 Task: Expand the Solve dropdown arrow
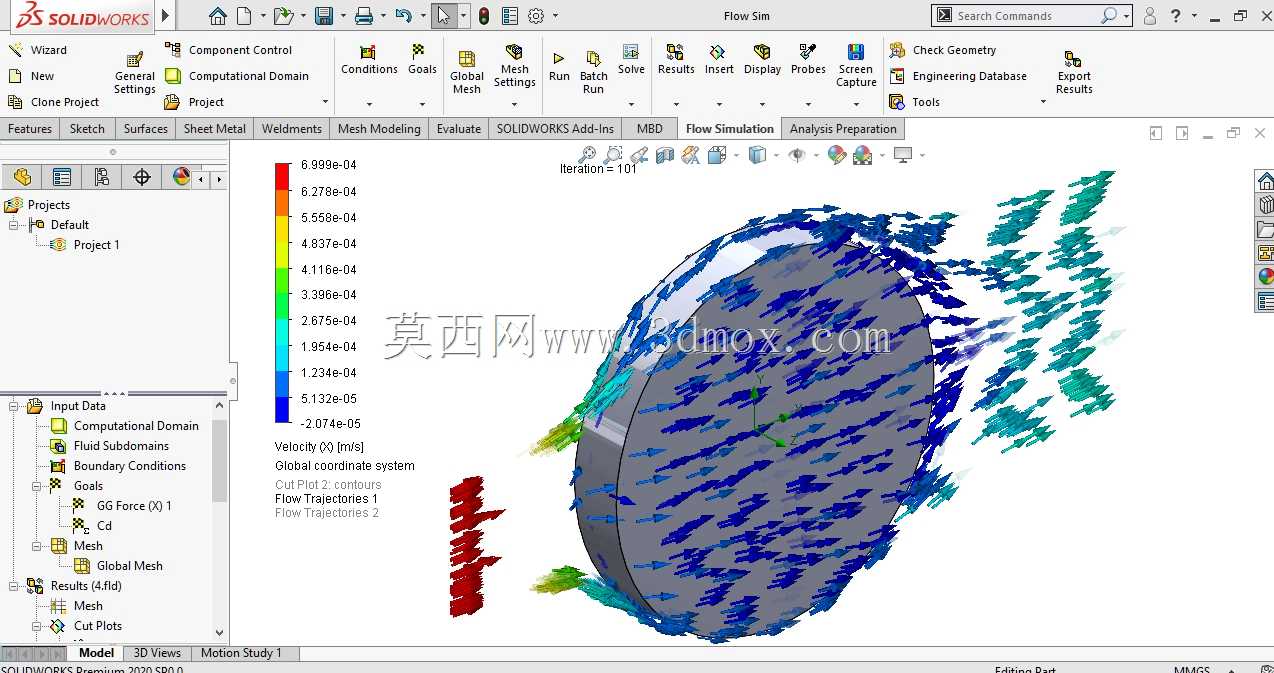(631, 104)
